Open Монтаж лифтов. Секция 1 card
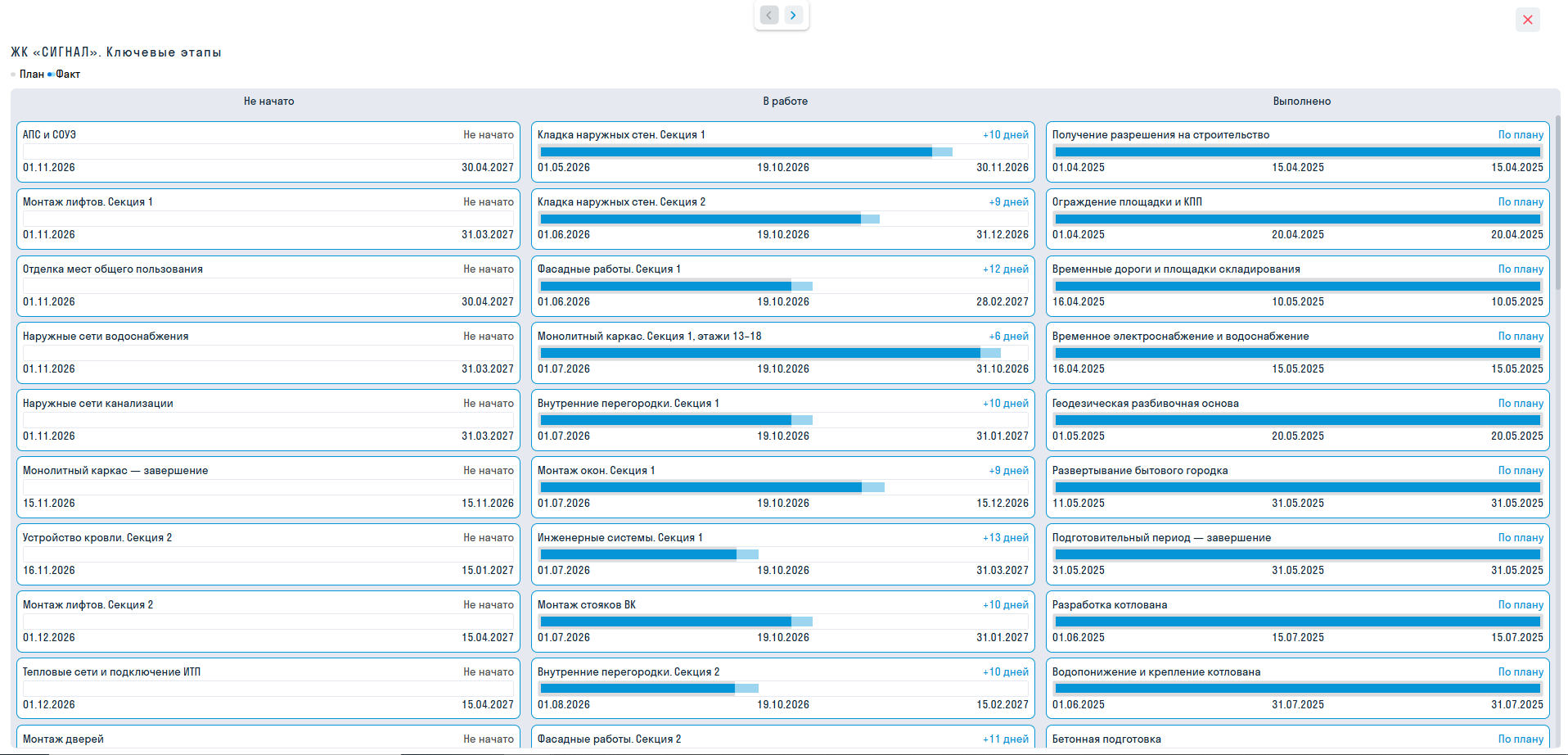The image size is (1568, 755). click(x=268, y=219)
